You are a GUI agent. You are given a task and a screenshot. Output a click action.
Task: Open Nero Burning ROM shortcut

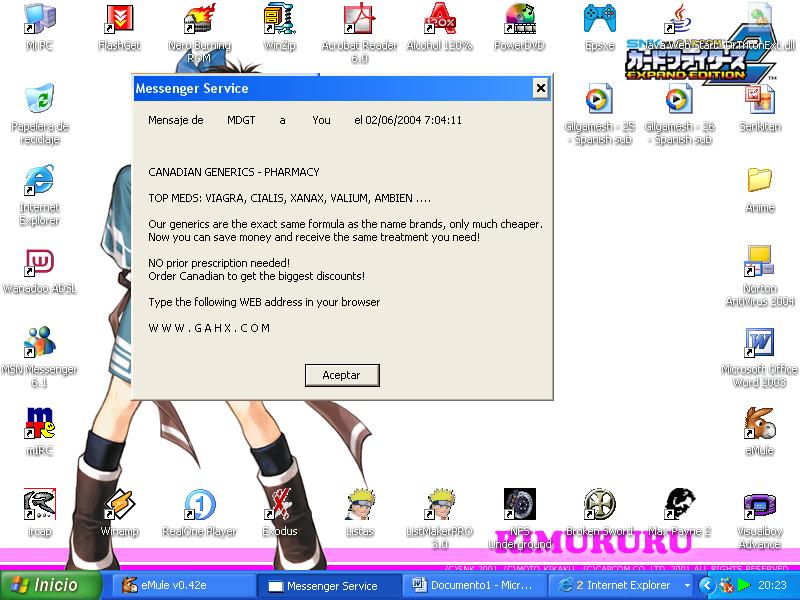point(199,33)
